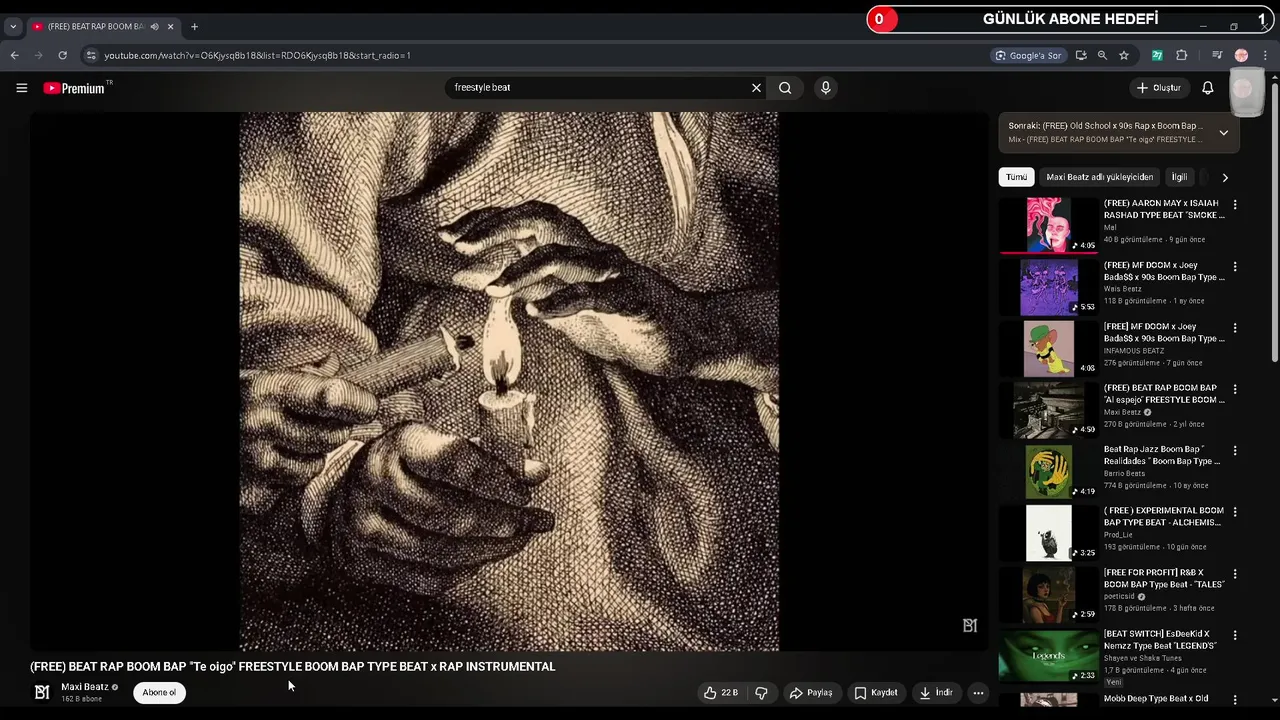Open the YouTube hamburger guide menu
The width and height of the screenshot is (1280, 720).
21,88
